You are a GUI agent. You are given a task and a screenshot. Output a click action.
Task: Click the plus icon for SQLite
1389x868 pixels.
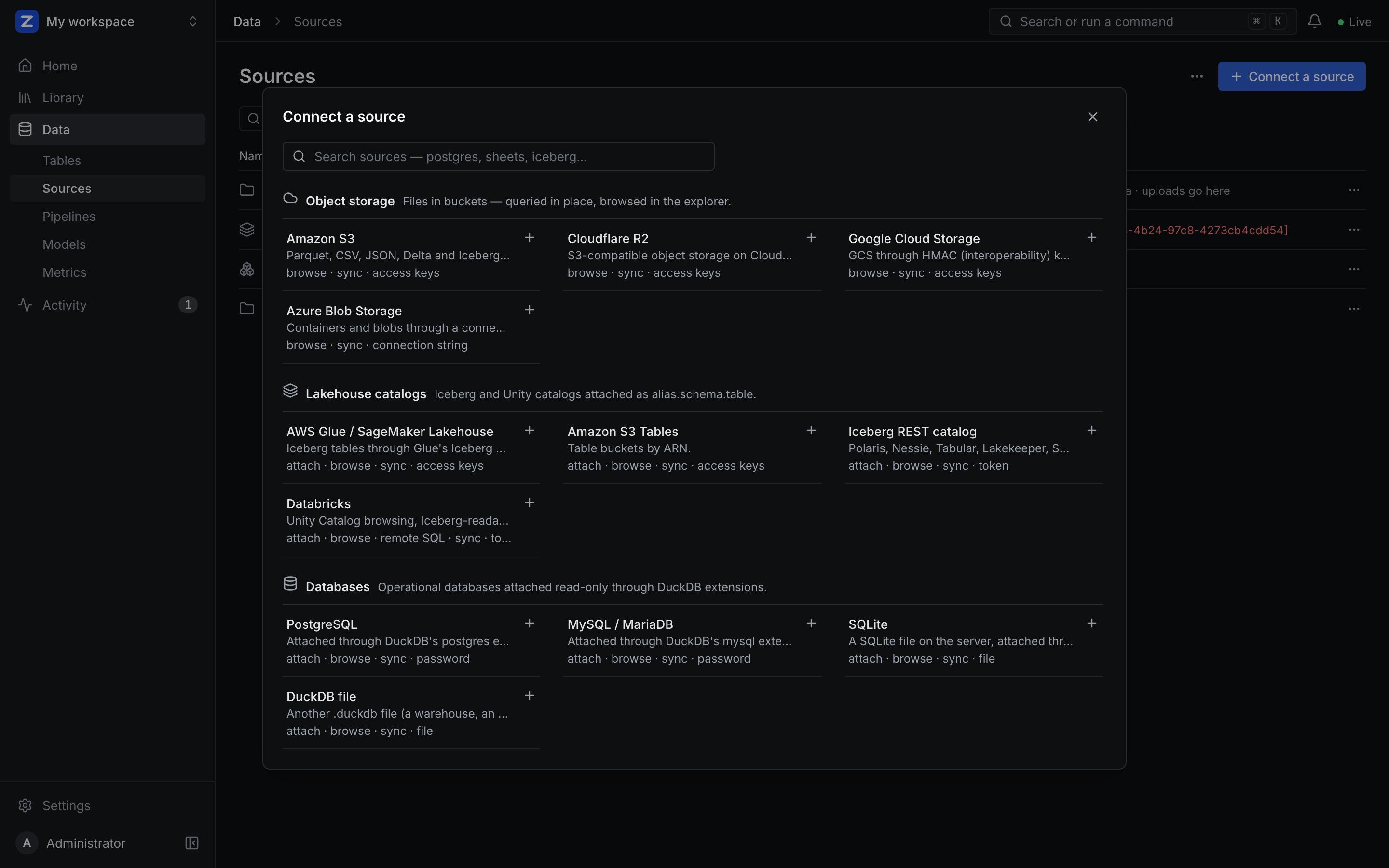(1092, 623)
